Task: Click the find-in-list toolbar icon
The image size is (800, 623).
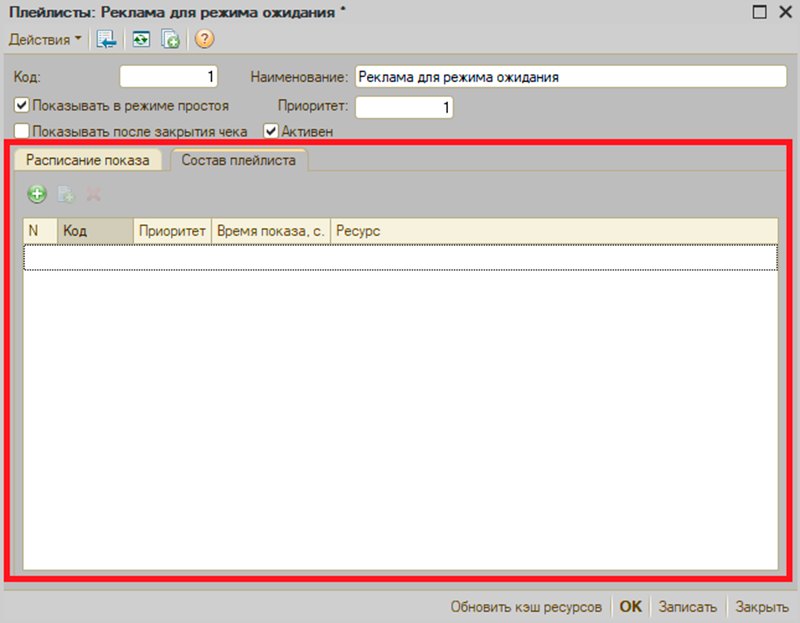Action: [106, 39]
